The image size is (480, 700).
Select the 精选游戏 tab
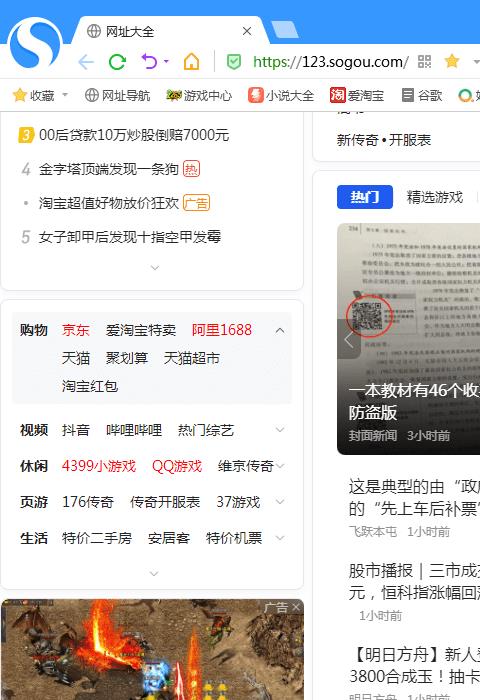coord(435,197)
